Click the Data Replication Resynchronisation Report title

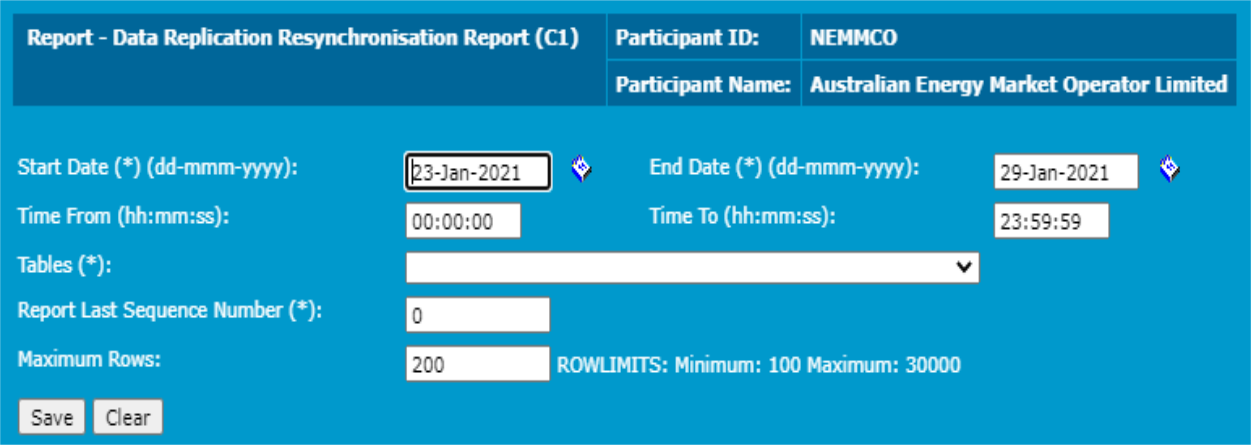[303, 39]
